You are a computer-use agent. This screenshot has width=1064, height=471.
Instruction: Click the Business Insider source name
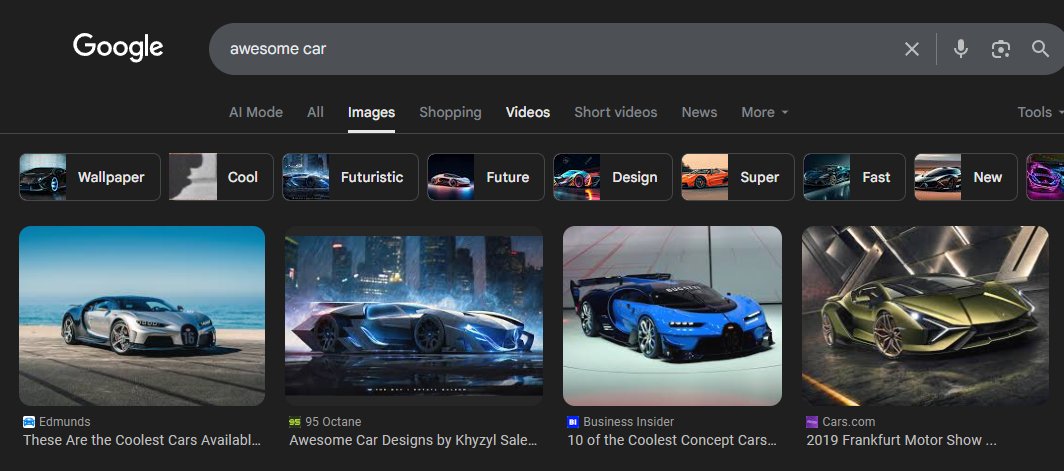point(628,422)
